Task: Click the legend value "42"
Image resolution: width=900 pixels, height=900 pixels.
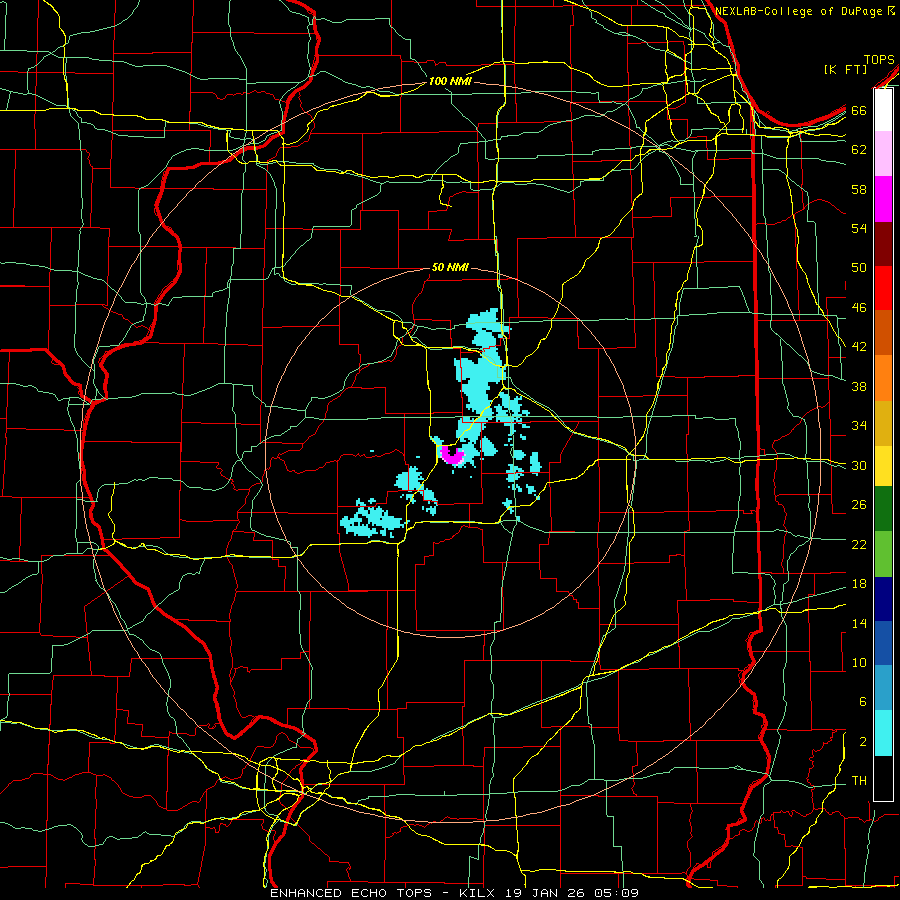Action: [x=859, y=347]
